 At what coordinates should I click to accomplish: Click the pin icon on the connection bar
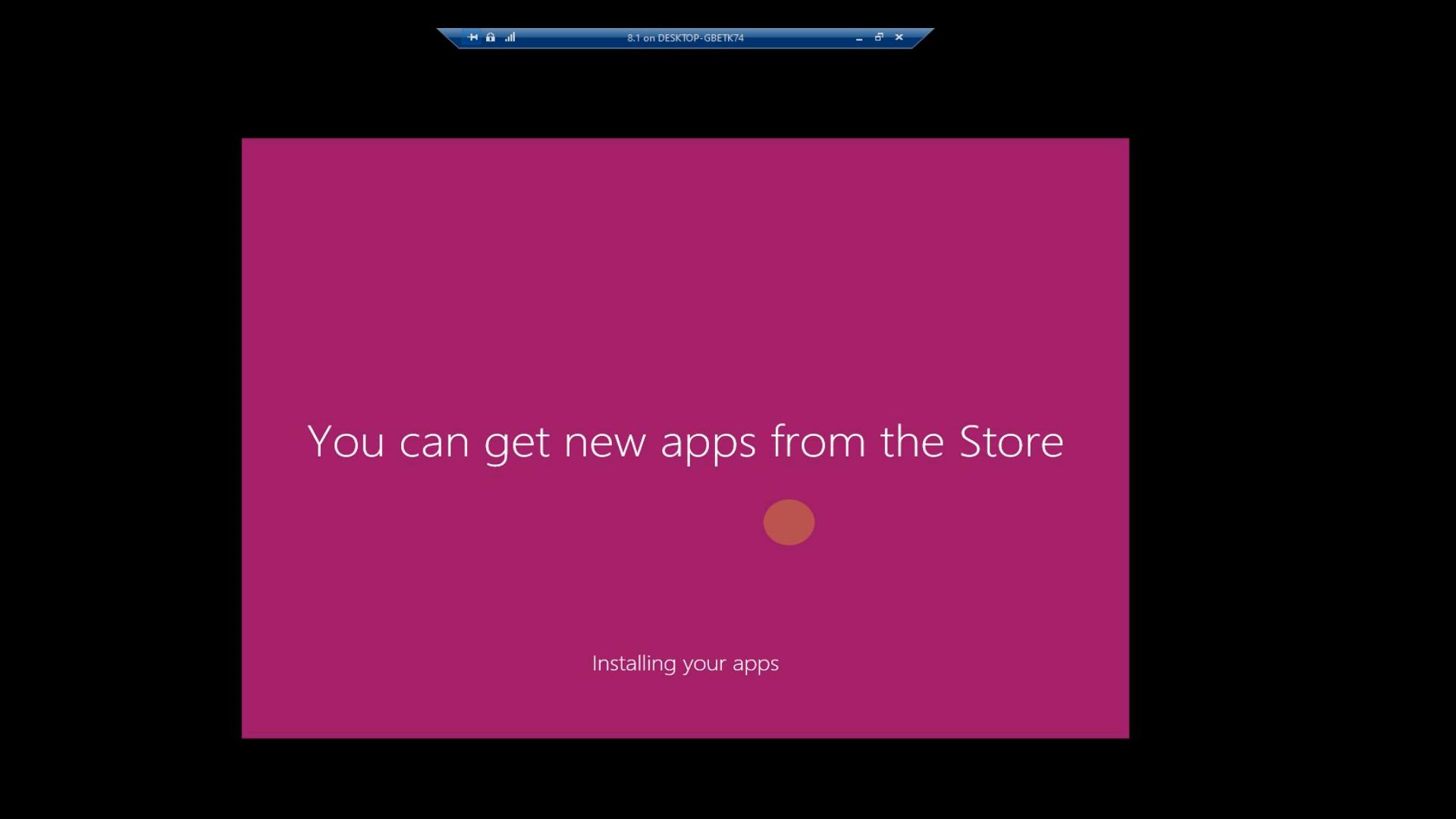tap(472, 37)
